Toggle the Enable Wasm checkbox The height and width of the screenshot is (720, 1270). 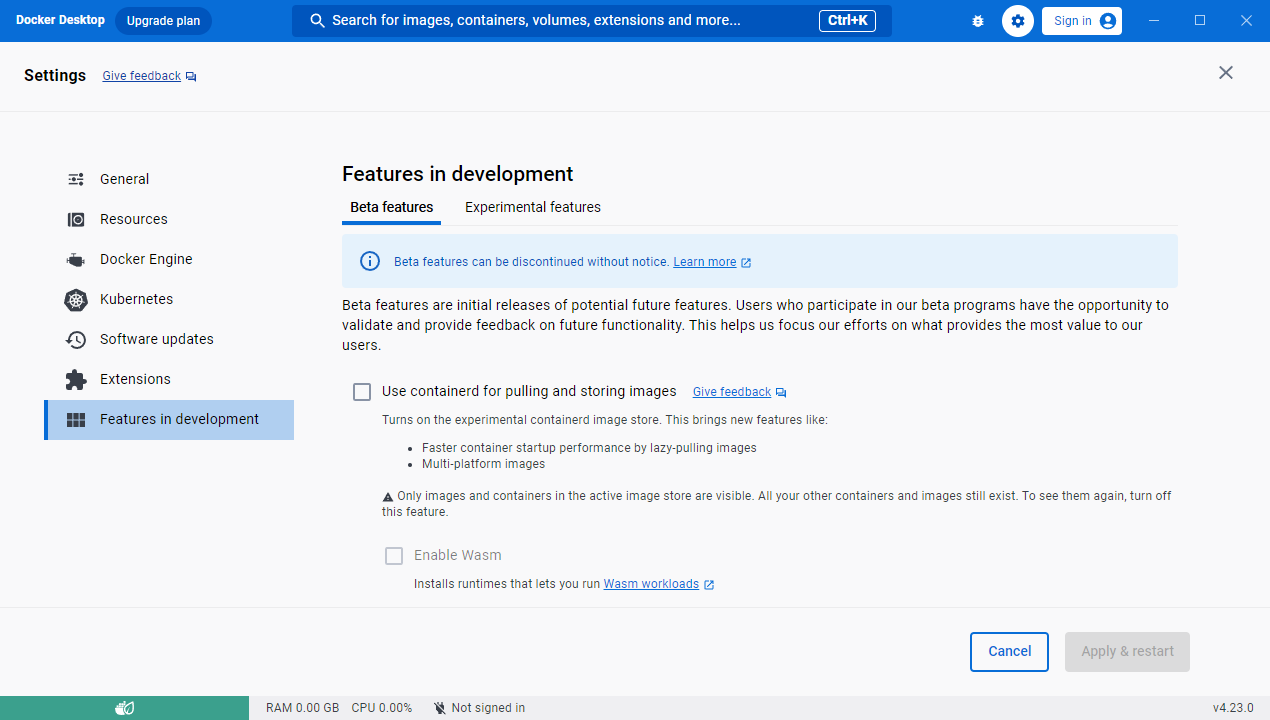click(394, 555)
